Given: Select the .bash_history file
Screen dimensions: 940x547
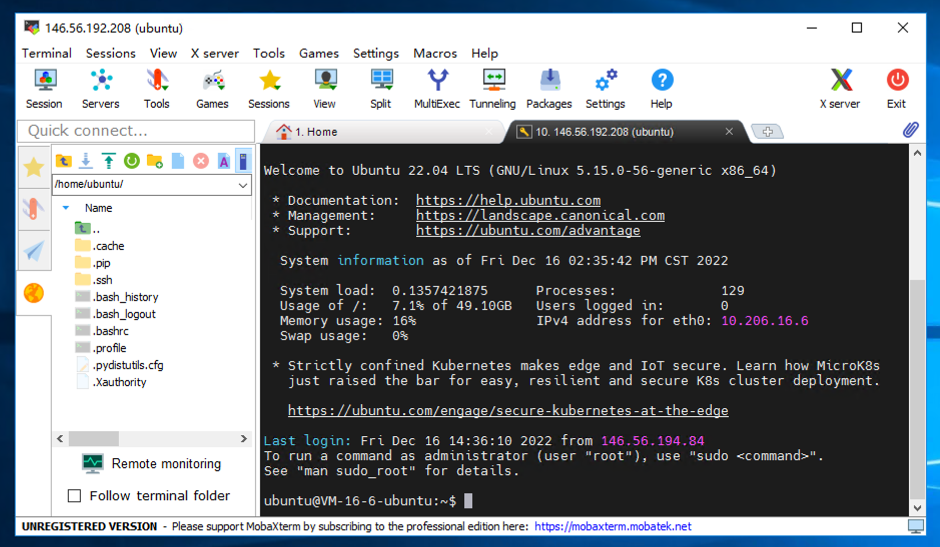Looking at the screenshot, I should [x=116, y=297].
